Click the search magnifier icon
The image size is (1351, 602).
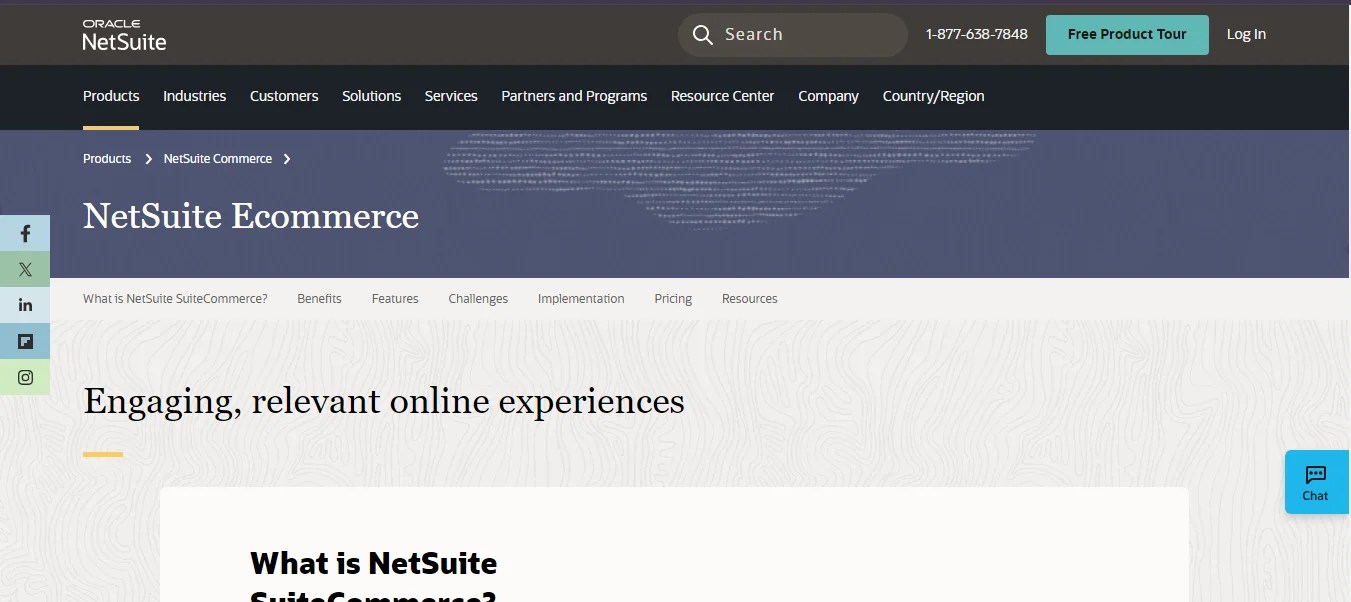coord(703,35)
